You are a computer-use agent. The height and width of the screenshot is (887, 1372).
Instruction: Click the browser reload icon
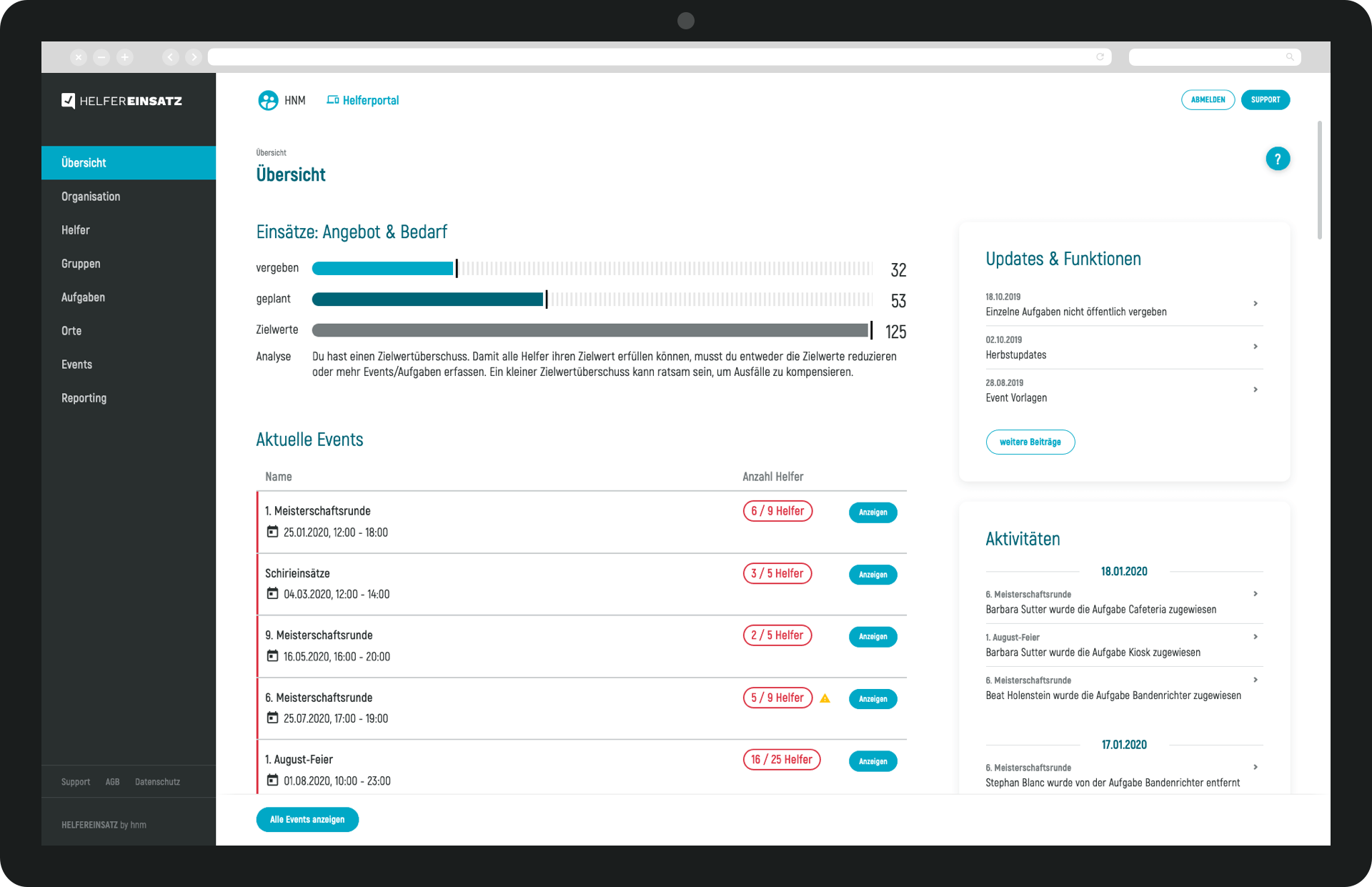pos(1100,57)
